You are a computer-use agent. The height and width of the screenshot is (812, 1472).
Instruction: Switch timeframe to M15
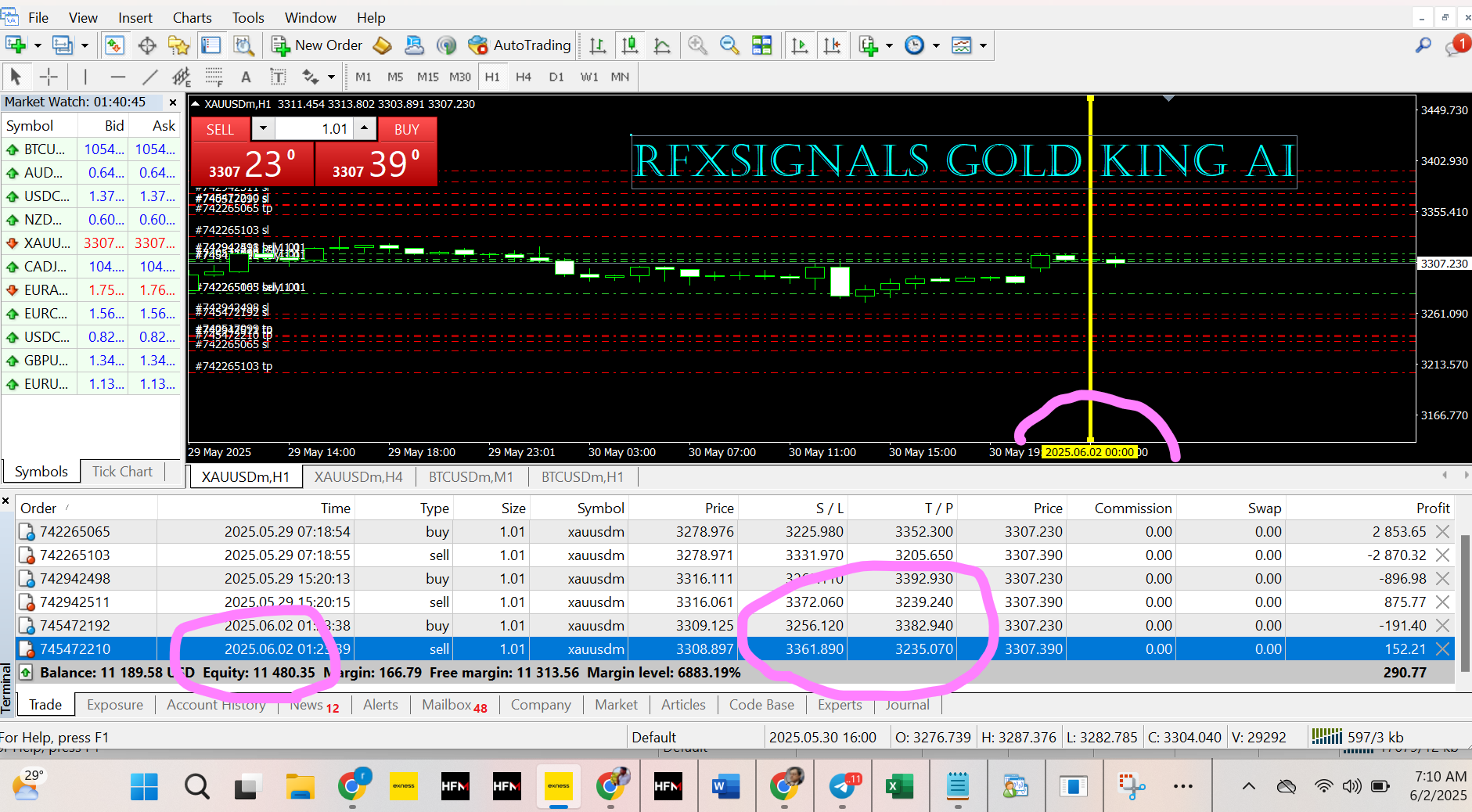click(x=427, y=77)
